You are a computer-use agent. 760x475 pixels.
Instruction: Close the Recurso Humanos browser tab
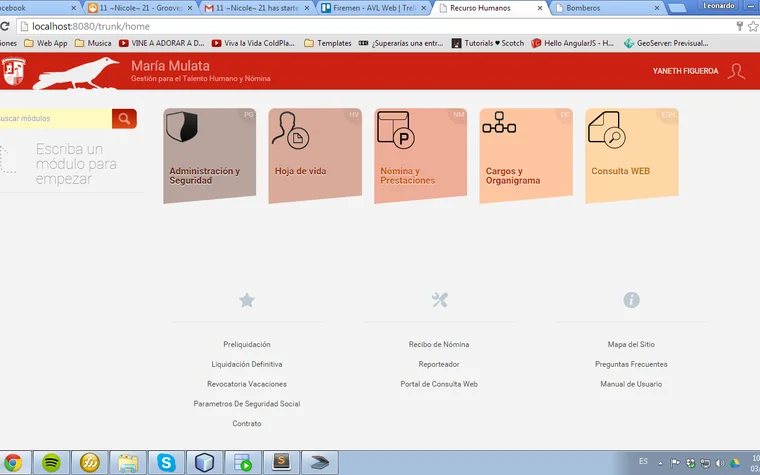(x=540, y=8)
